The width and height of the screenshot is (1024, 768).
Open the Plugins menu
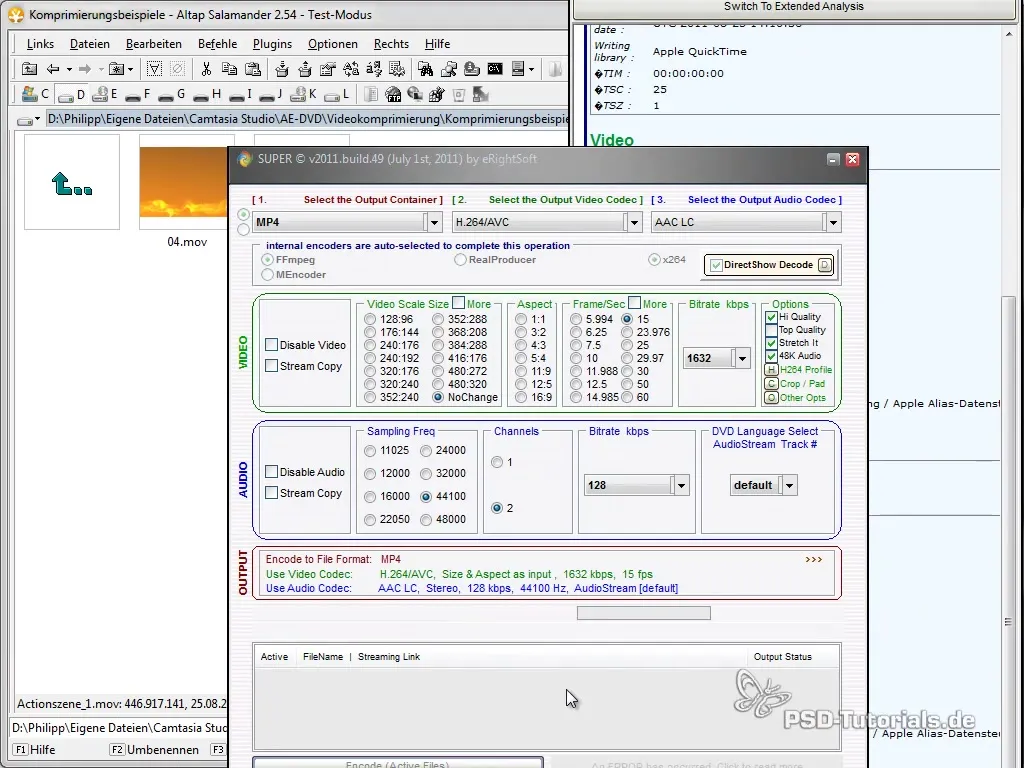click(272, 44)
